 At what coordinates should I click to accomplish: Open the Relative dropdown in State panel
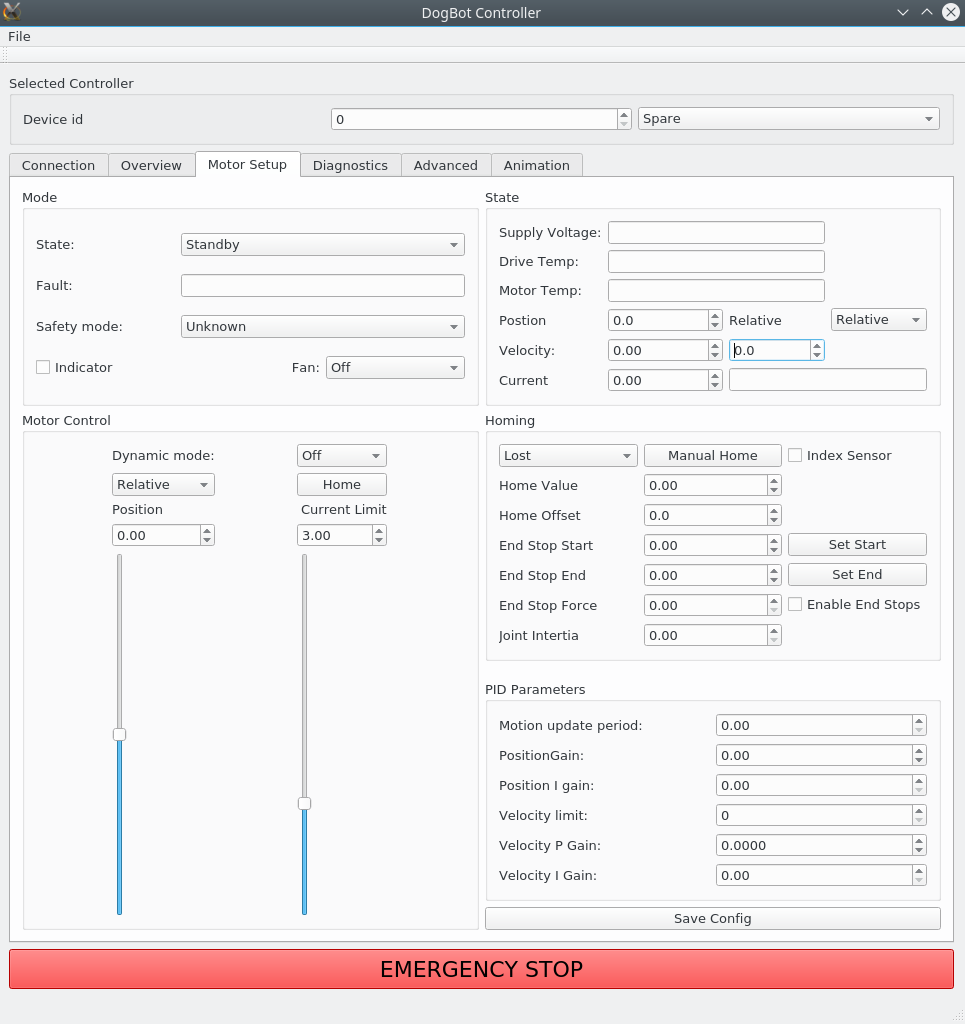(879, 320)
